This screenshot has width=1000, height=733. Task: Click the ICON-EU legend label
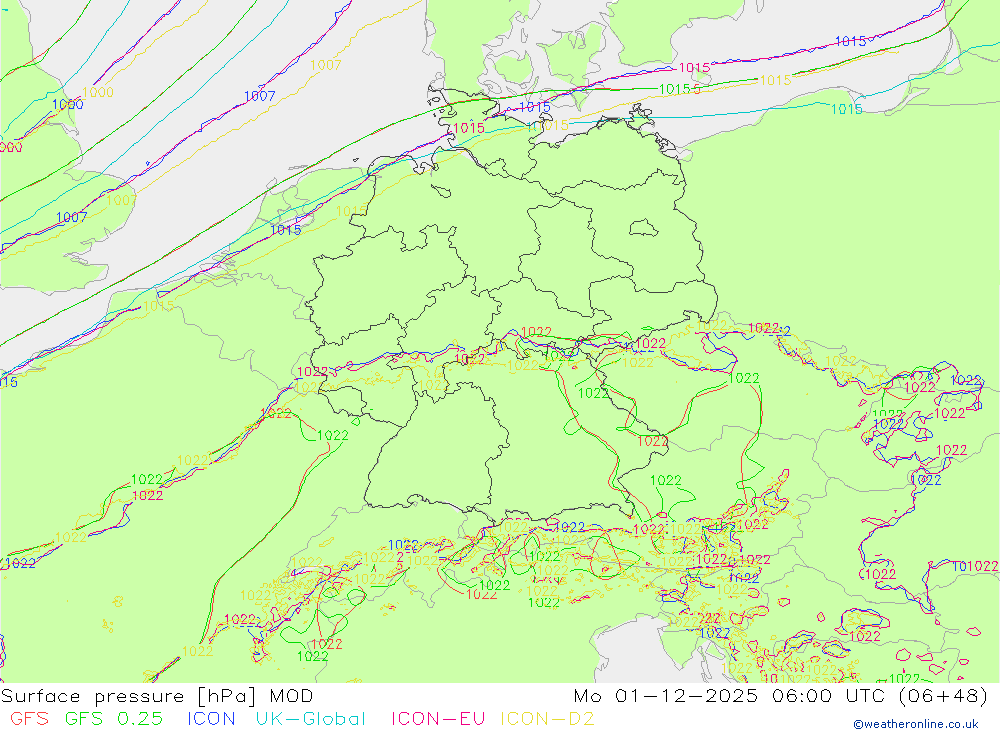point(438,718)
